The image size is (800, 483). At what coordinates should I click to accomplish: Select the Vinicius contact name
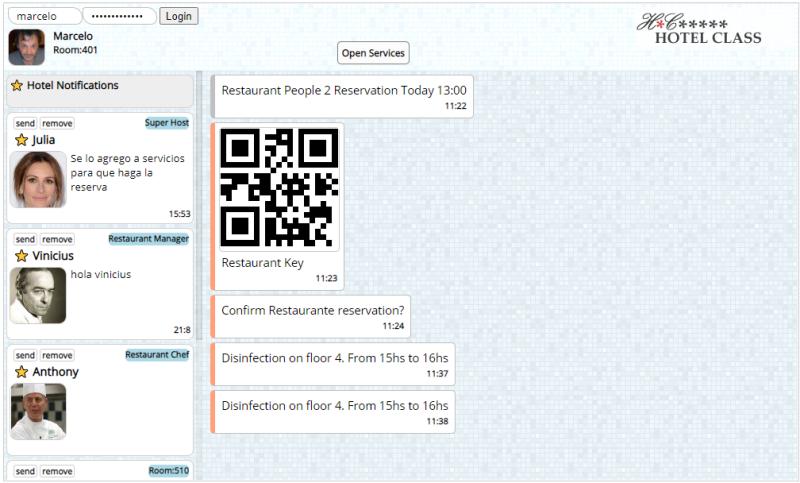(x=53, y=256)
